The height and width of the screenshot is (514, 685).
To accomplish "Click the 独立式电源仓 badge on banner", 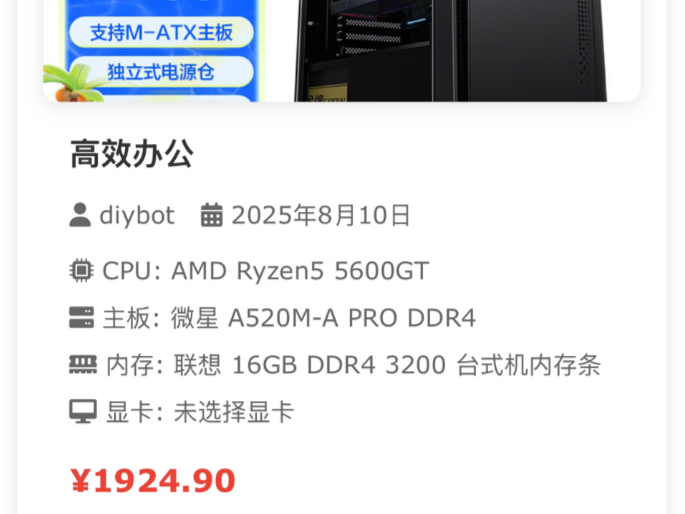I will 161,72.
